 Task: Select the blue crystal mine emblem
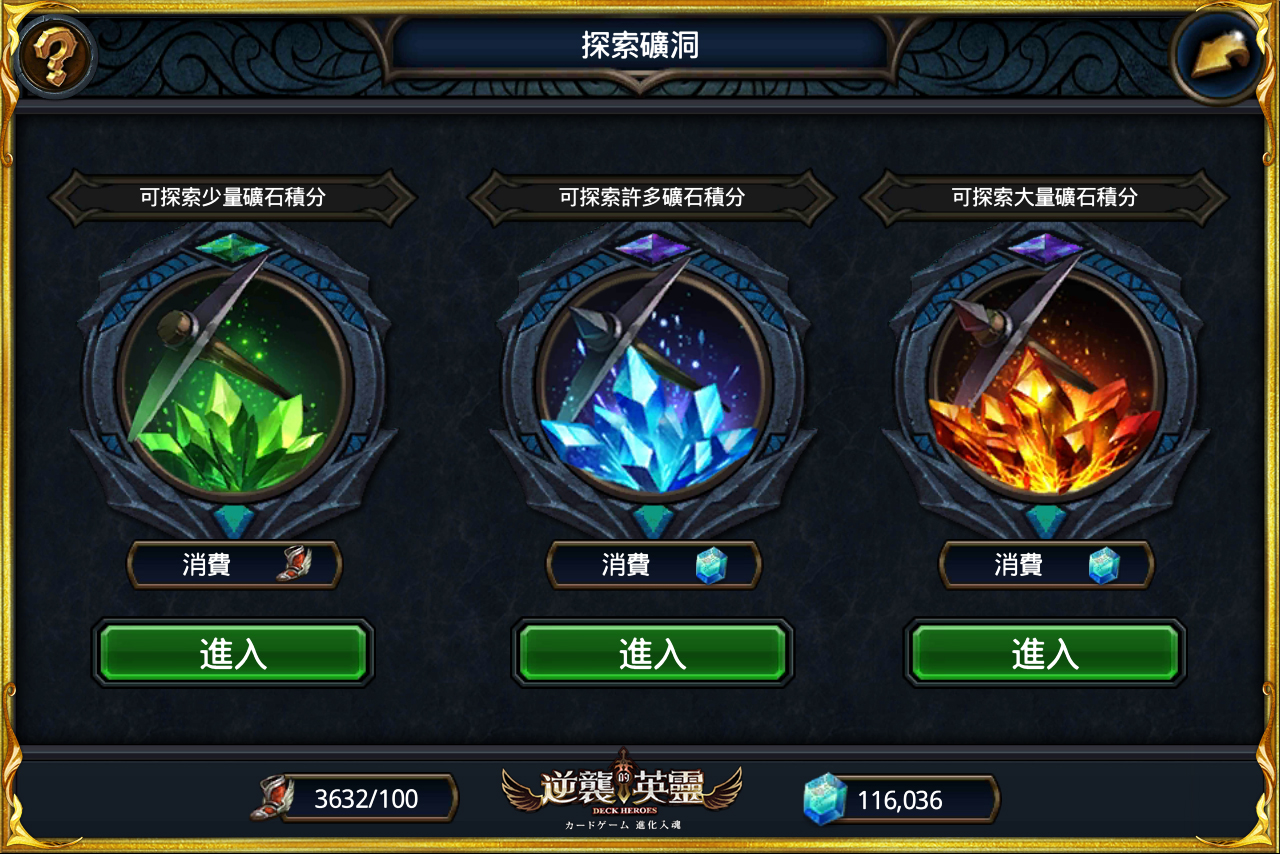tap(653, 383)
